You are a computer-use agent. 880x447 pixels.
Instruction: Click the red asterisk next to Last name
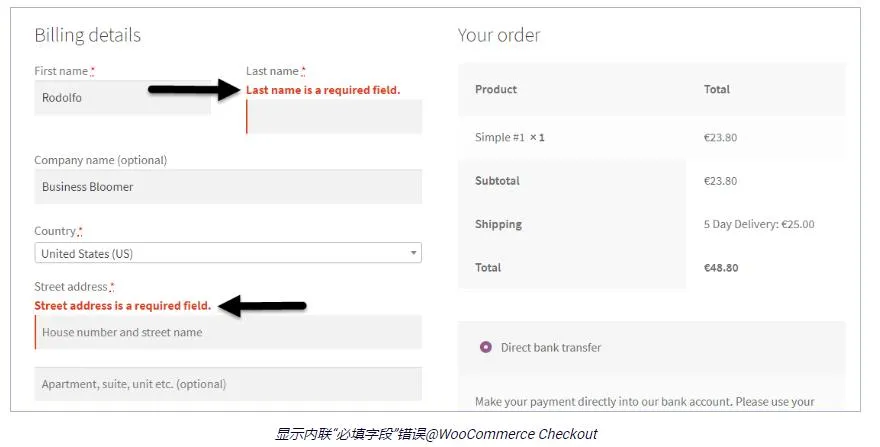point(303,71)
